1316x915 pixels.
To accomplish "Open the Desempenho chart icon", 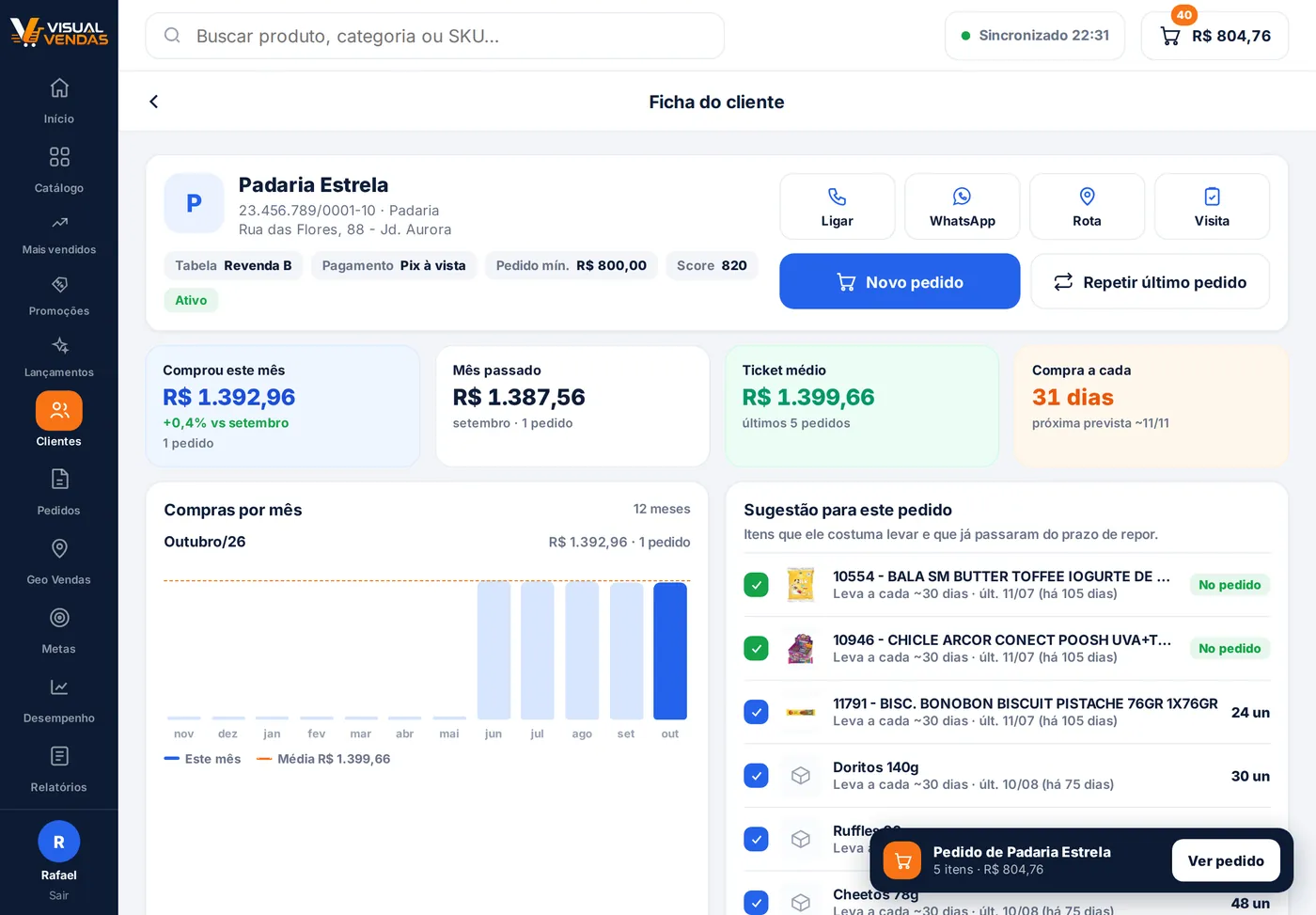I will (59, 687).
